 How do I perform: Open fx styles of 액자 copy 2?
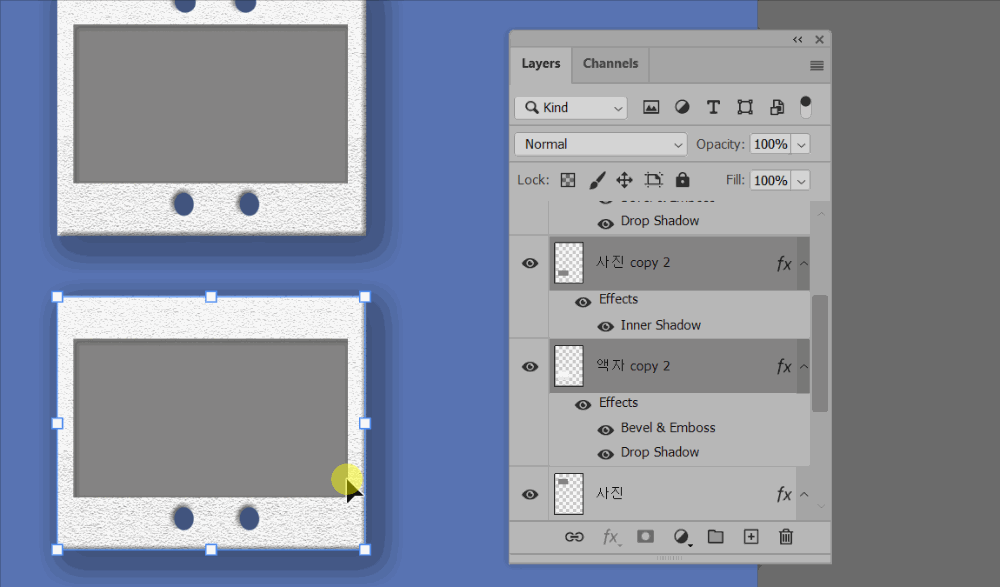pos(784,366)
